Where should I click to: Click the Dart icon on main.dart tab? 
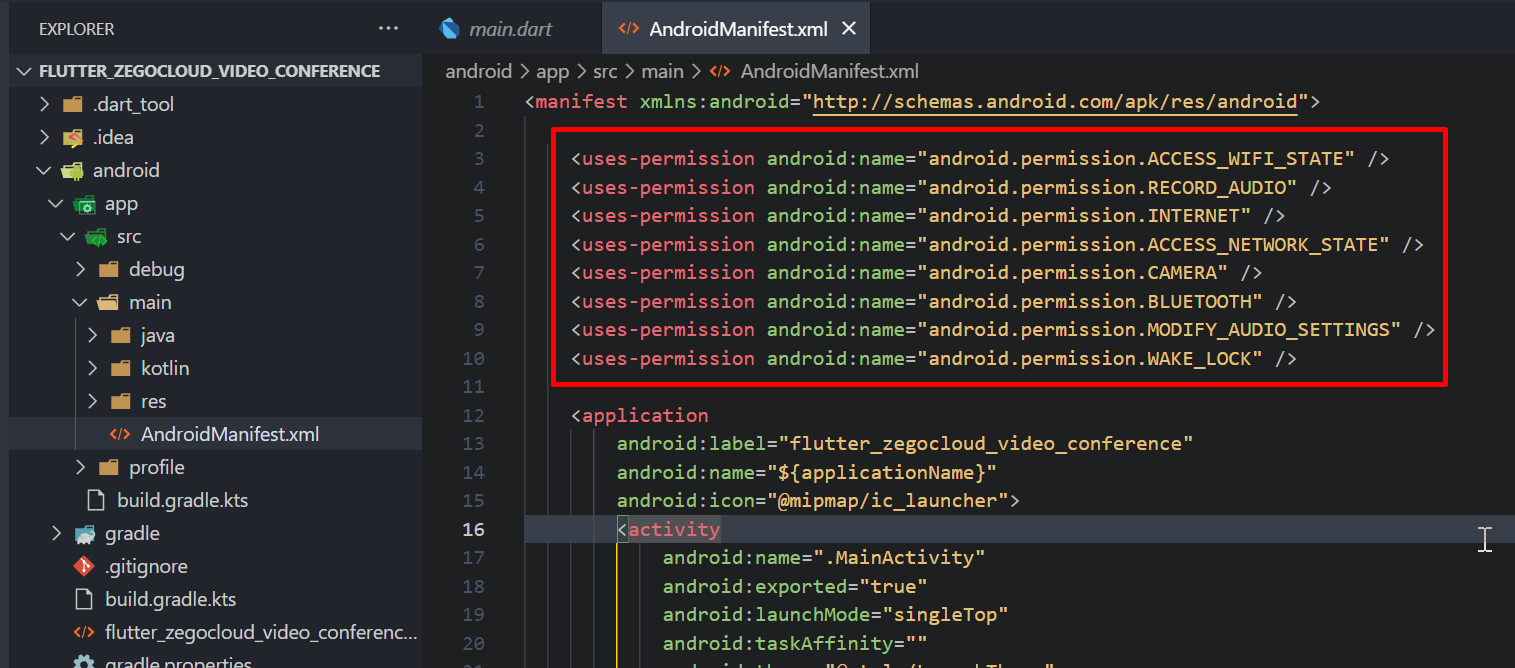click(450, 28)
